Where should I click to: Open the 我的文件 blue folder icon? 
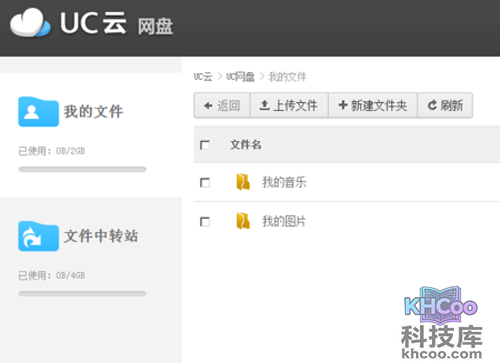coord(38,112)
